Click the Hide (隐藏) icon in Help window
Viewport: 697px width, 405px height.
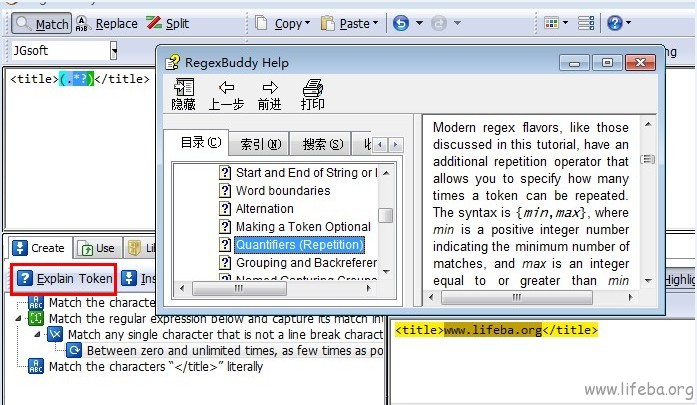183,94
